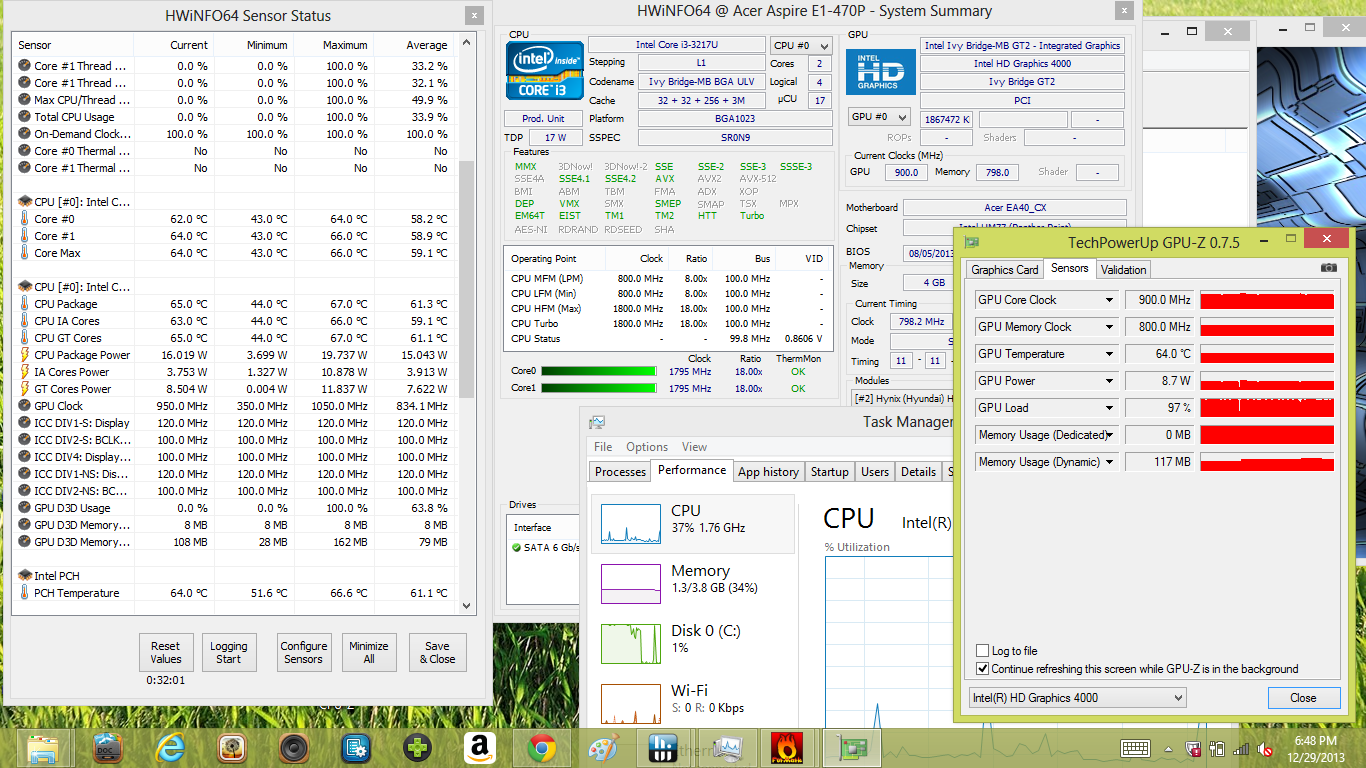Open the CPU #0 selector in System Summary
Viewport: 1366px width, 768px height.
click(x=801, y=45)
